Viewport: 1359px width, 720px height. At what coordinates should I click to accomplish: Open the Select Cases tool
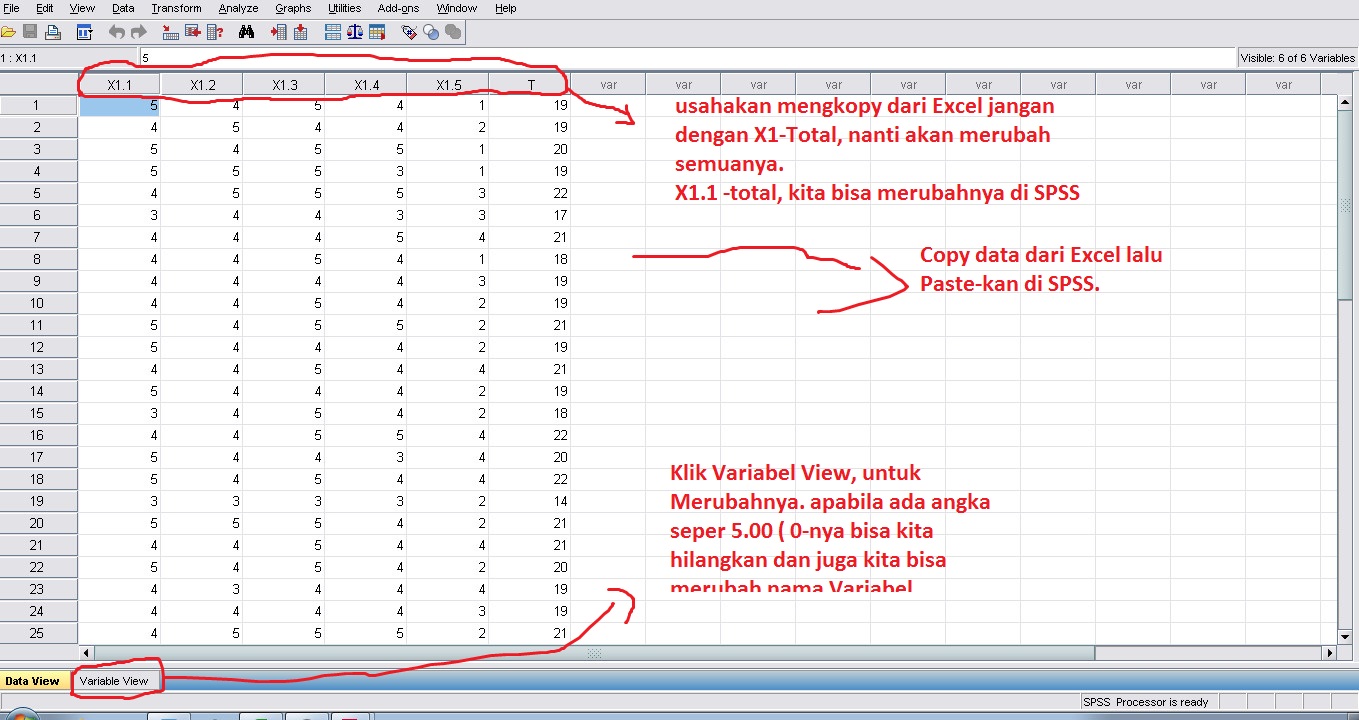[377, 31]
